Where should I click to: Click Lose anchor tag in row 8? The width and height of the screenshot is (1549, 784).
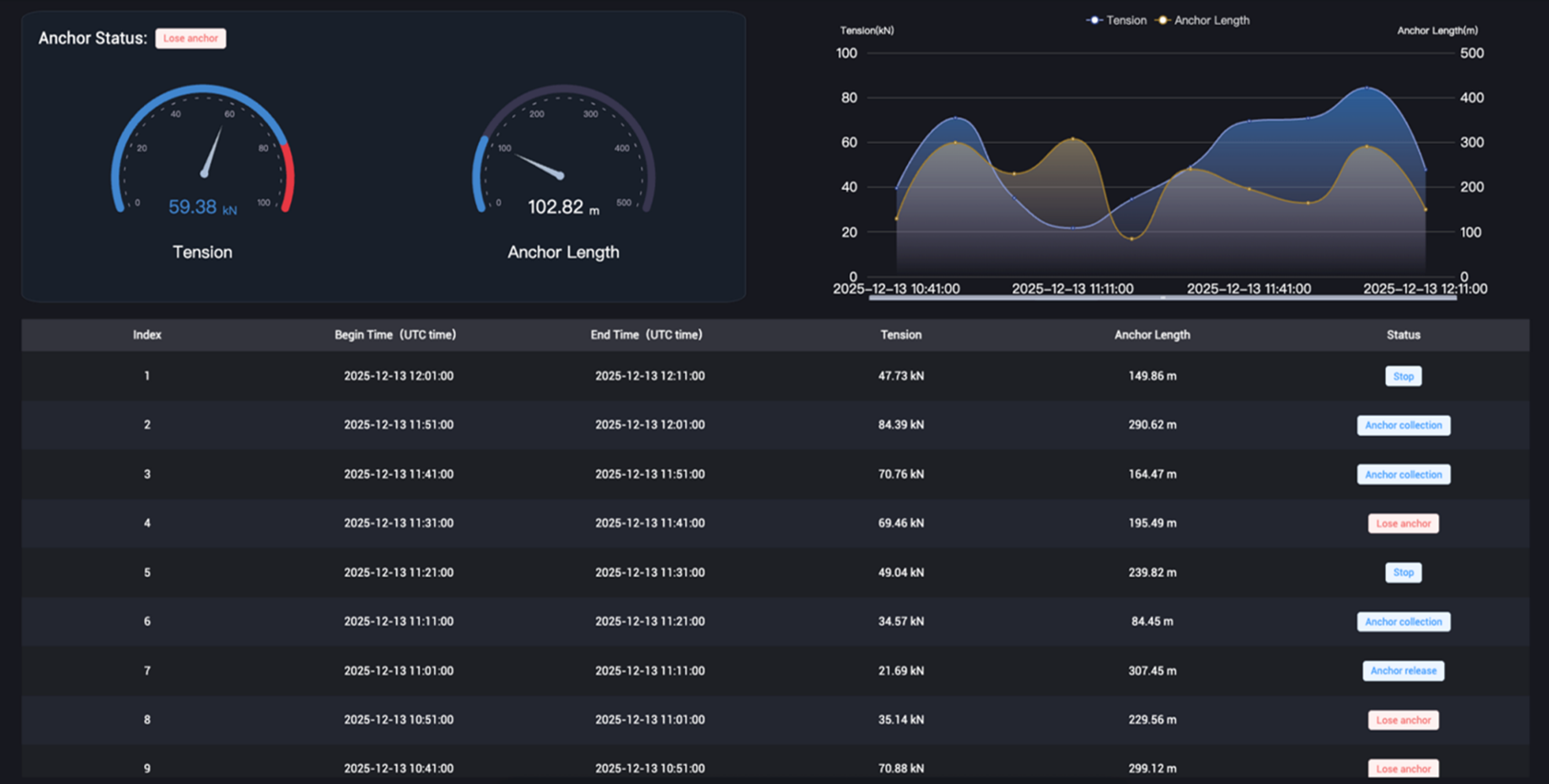(1403, 720)
